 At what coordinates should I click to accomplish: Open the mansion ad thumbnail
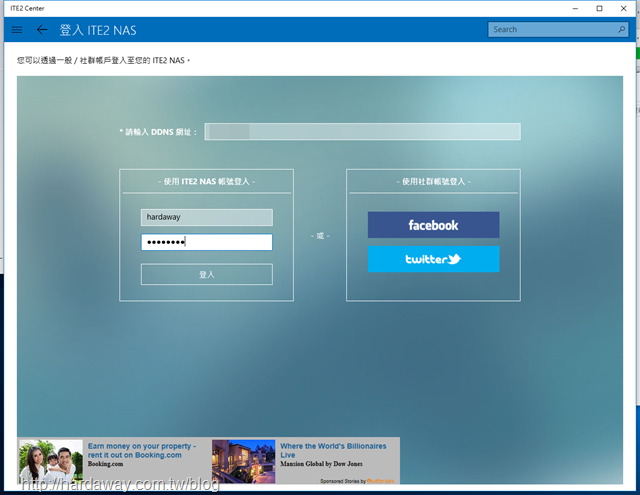[243, 461]
